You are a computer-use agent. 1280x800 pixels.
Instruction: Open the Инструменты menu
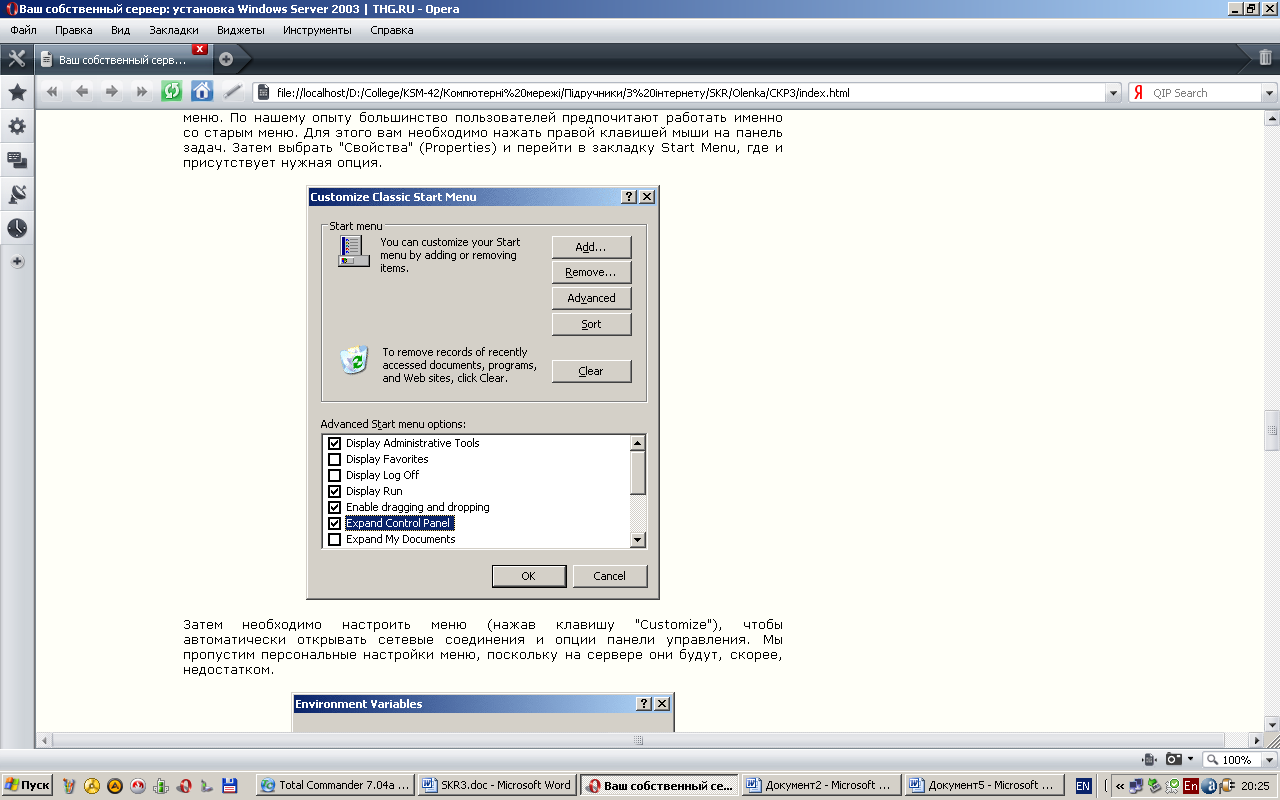click(x=317, y=30)
